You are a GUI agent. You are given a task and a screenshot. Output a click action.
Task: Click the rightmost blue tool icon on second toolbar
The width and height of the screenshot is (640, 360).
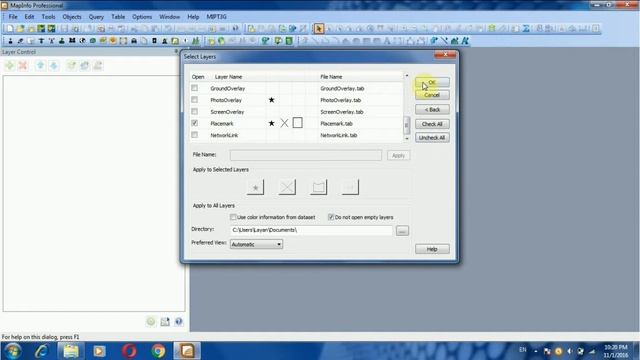(x=465, y=41)
